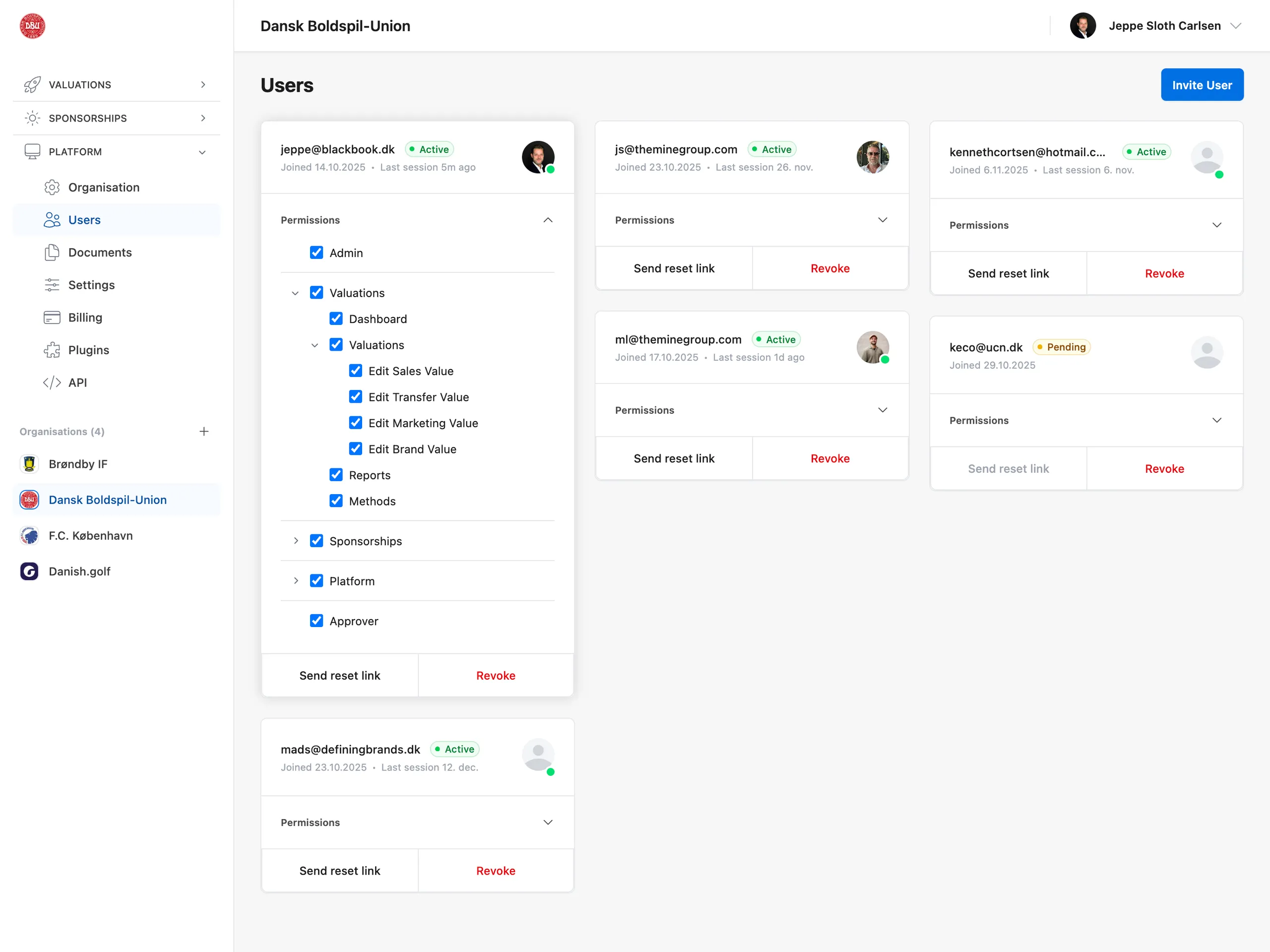This screenshot has width=1270, height=952.
Task: Click the F.C. København crest icon
Action: tap(29, 536)
